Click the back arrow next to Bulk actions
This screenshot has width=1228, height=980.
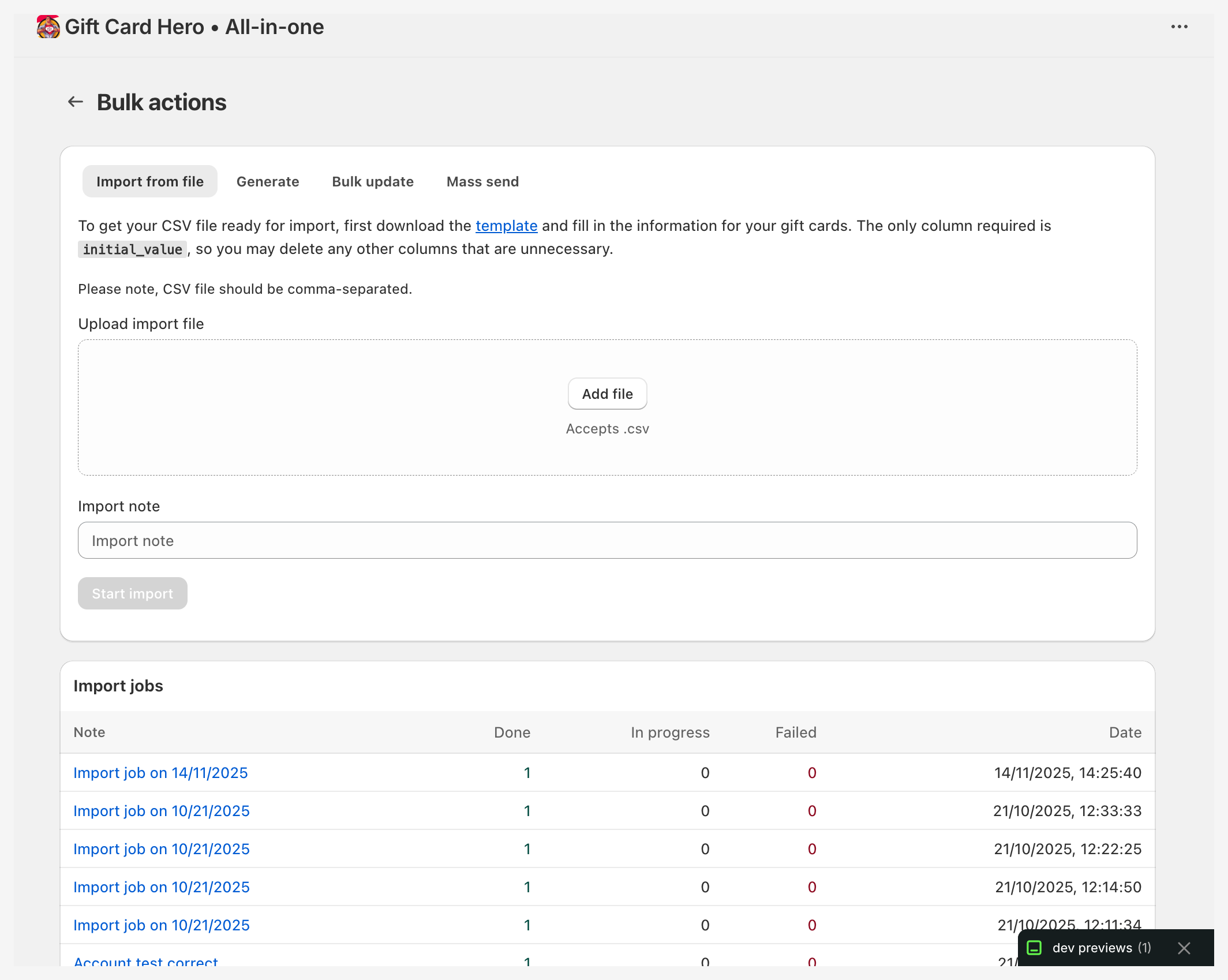coord(75,102)
